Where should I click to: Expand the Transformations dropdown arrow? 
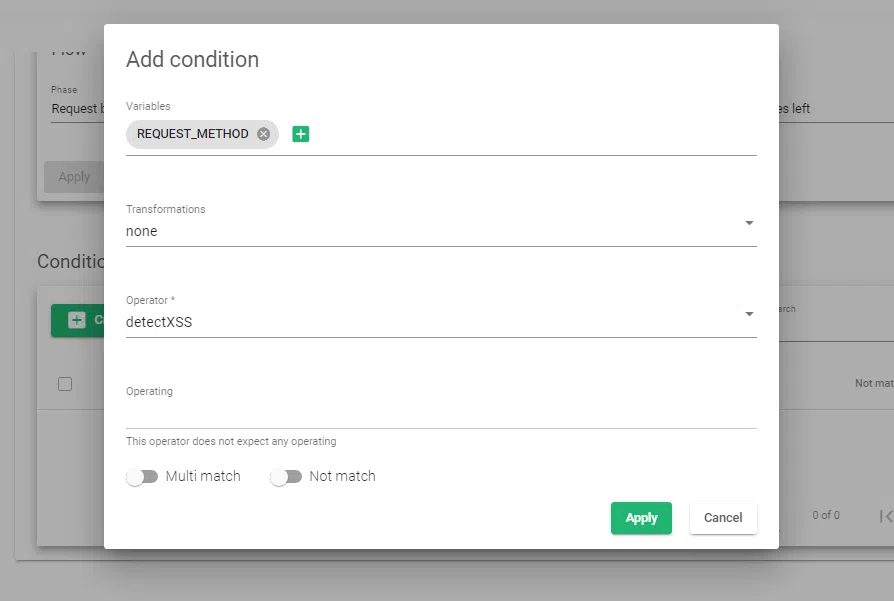coord(749,223)
